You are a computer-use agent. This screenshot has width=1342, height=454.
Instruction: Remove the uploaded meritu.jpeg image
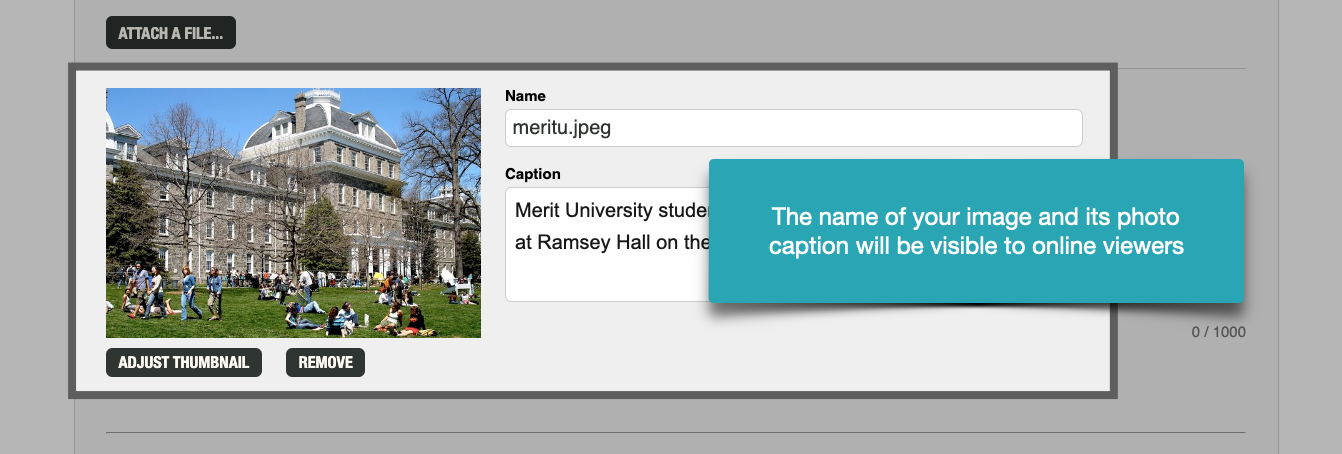[325, 362]
